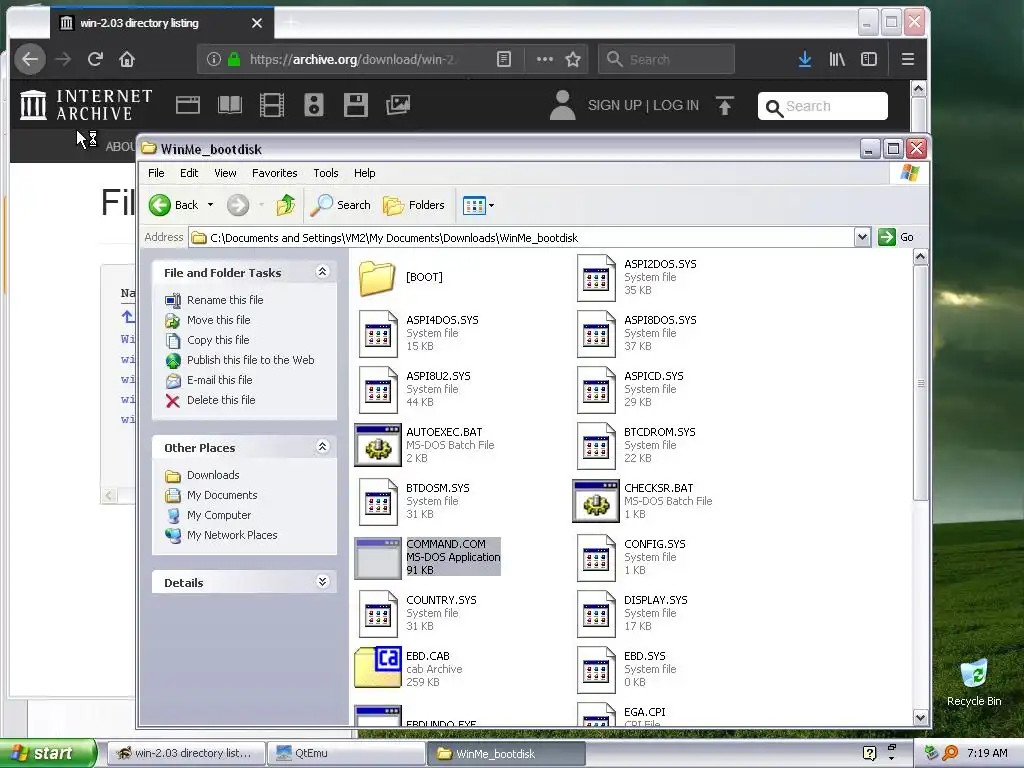1024x768 pixels.
Task: Select the EBD.CAB archive icon
Action: pos(377,667)
